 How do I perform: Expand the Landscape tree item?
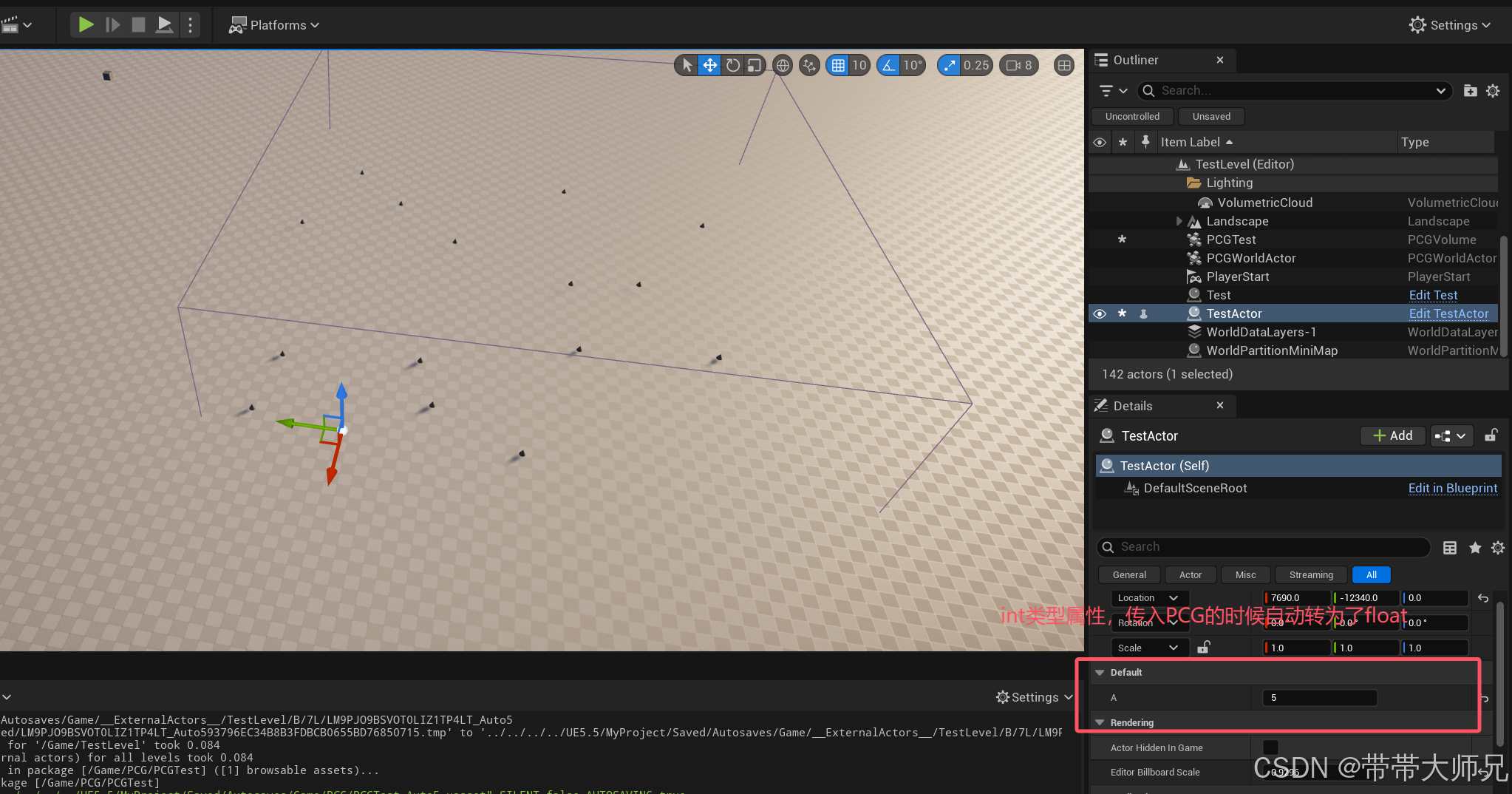click(x=1179, y=221)
